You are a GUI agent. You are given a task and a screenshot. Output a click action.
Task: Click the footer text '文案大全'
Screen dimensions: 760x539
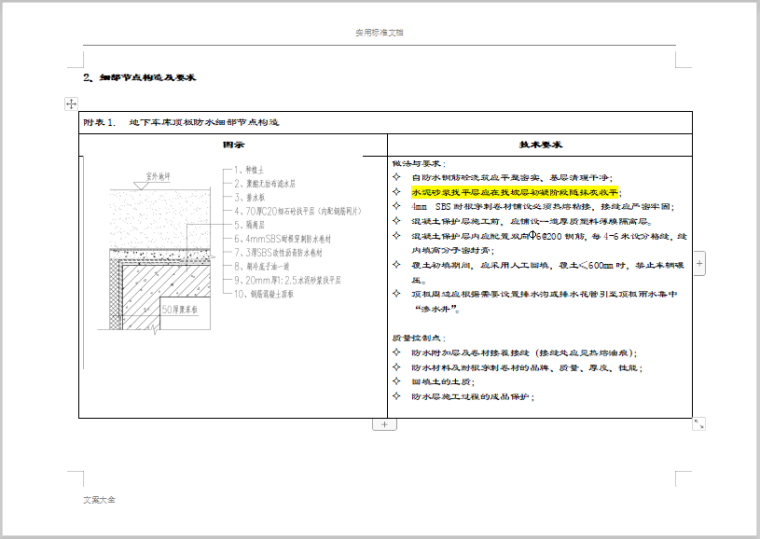pos(99,499)
